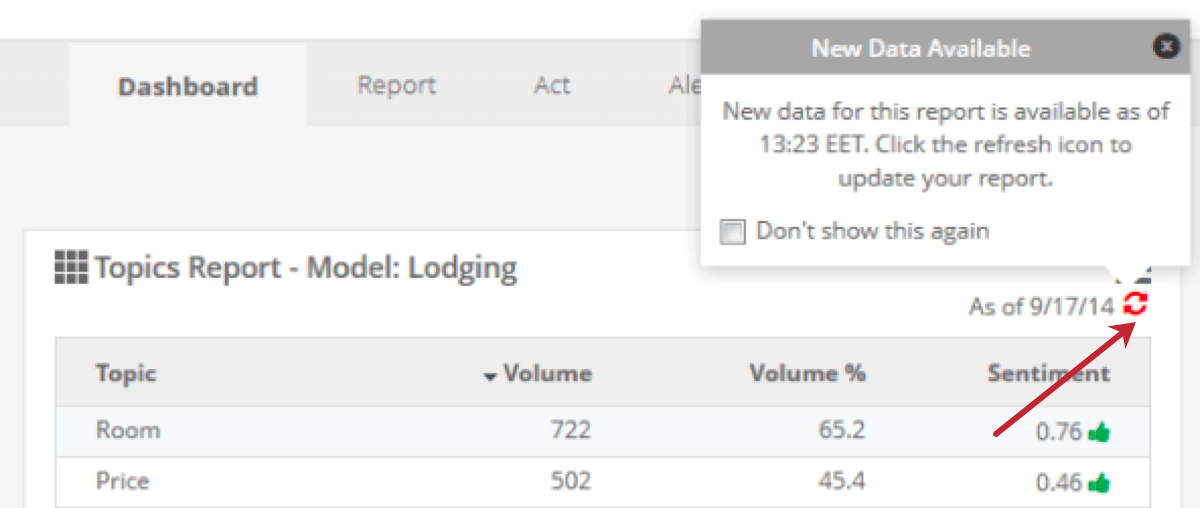Screen dimensions: 1200x508
Task: Check the Don't show this again box
Action: point(733,232)
